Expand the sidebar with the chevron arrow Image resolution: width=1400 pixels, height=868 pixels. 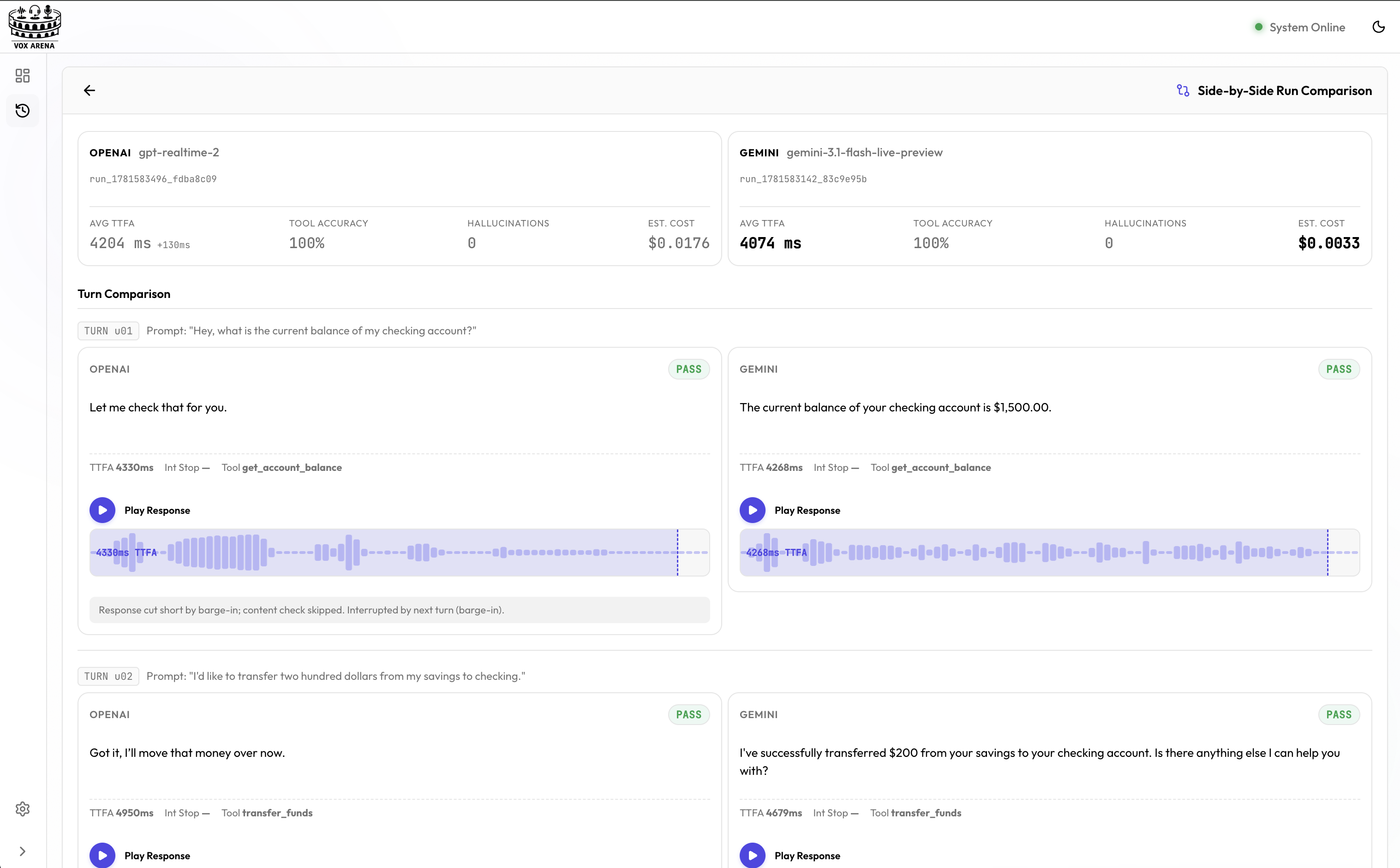[23, 851]
